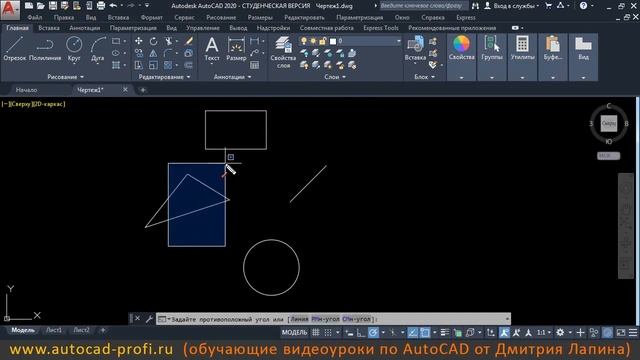Expand the Рисование panel
This screenshot has height=360, width=640.
pyautogui.click(x=65, y=77)
